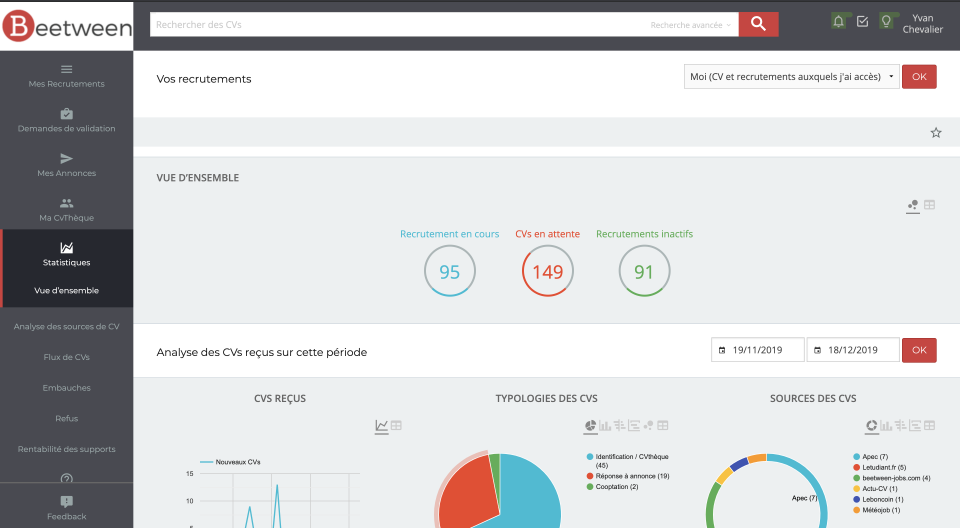The width and height of the screenshot is (960, 528).
Task: Show Typologies des CVs as bar chart
Action: (605, 425)
